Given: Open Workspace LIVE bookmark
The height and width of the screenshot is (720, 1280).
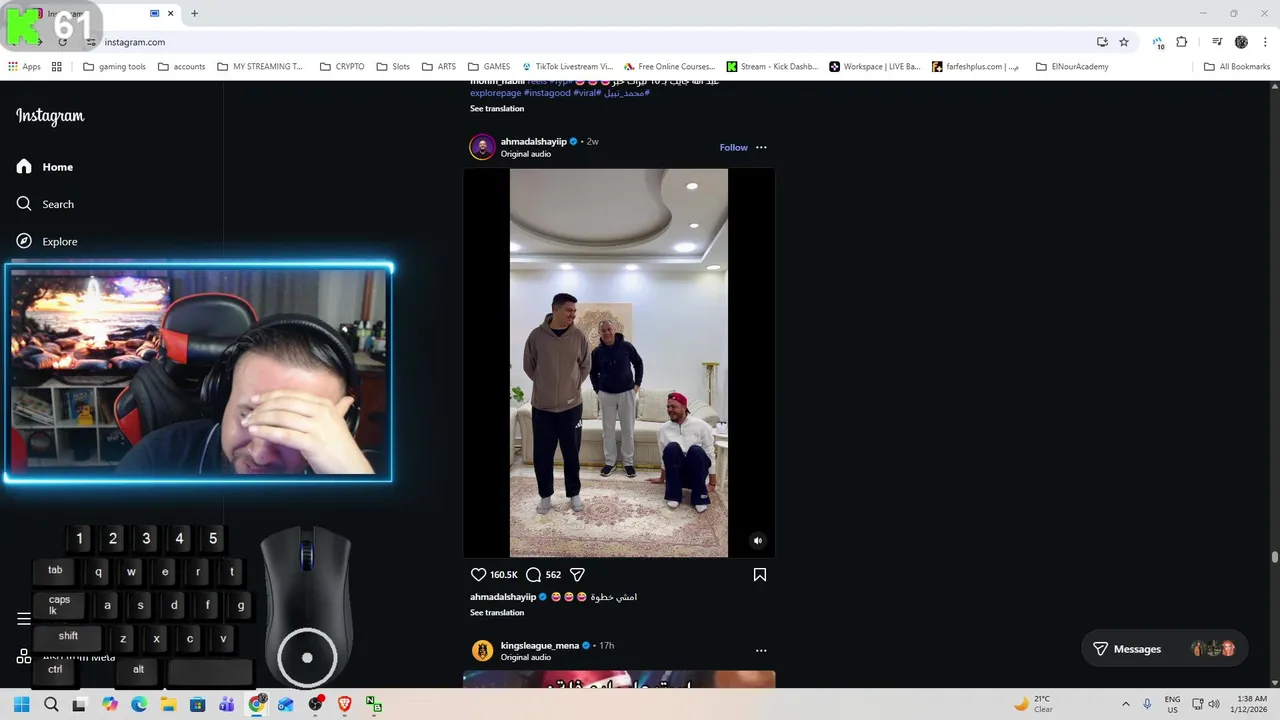Looking at the screenshot, I should click(x=875, y=67).
